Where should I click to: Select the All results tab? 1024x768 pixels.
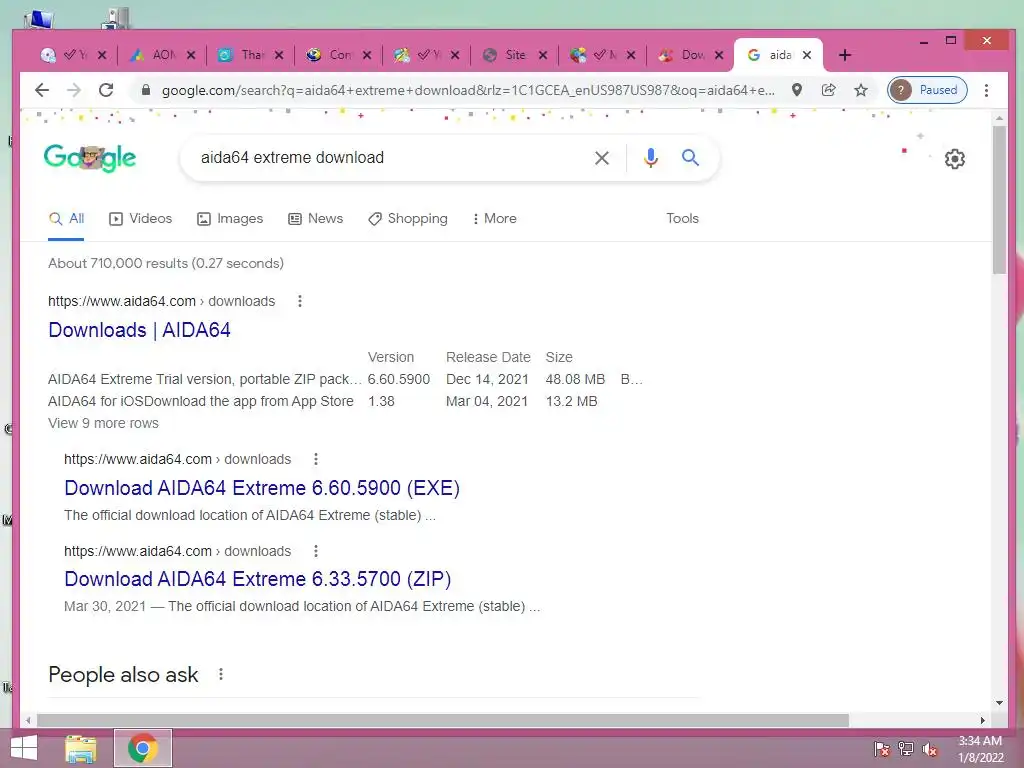(66, 219)
